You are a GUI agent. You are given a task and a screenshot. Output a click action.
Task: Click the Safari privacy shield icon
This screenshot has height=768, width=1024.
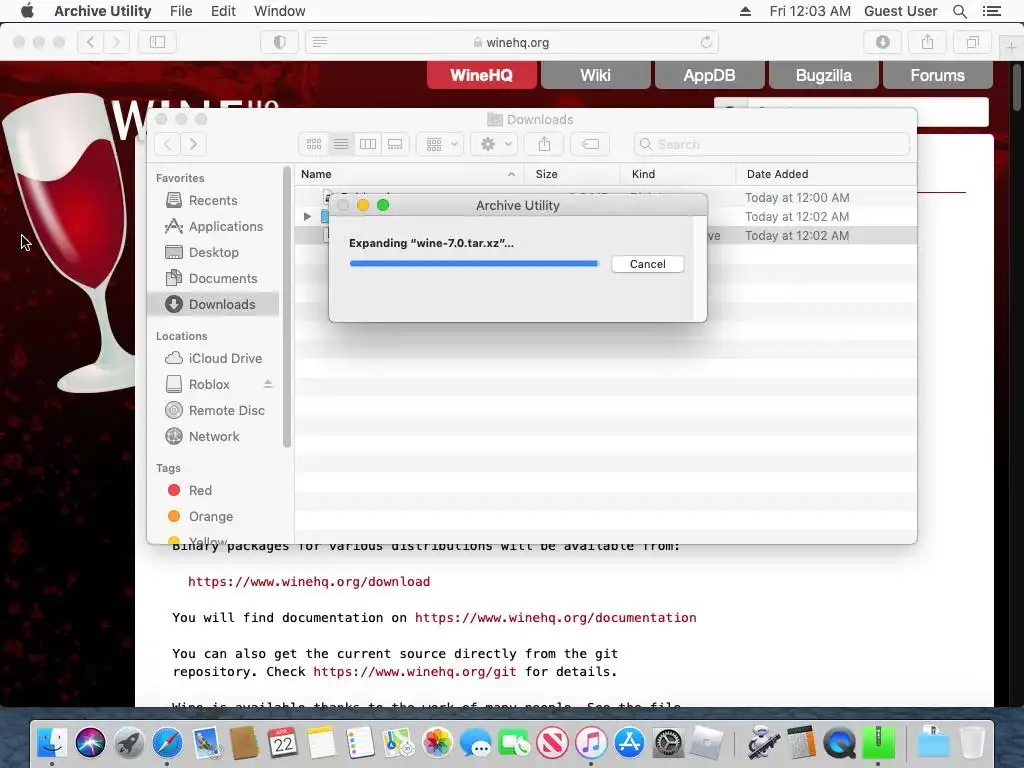click(280, 42)
